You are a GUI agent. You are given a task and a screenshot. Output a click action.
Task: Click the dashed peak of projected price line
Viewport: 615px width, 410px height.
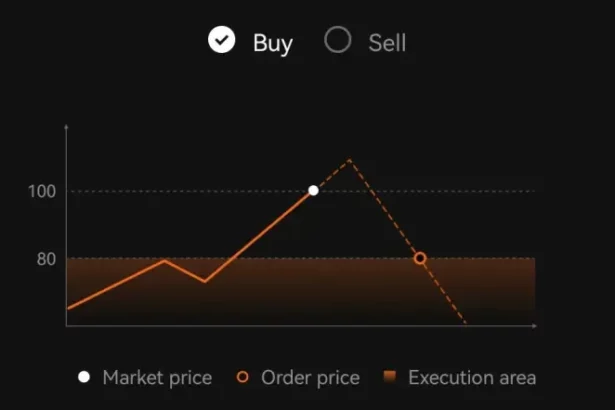coord(349,160)
